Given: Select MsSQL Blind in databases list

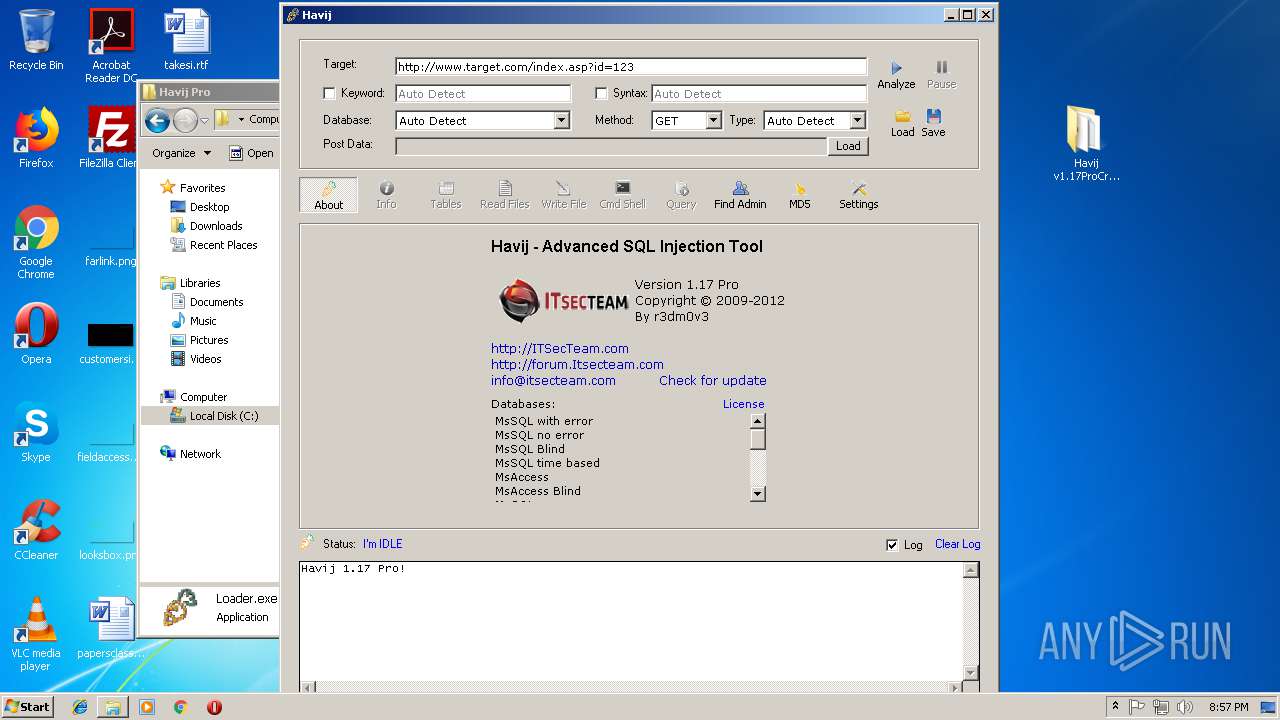Looking at the screenshot, I should tap(530, 449).
